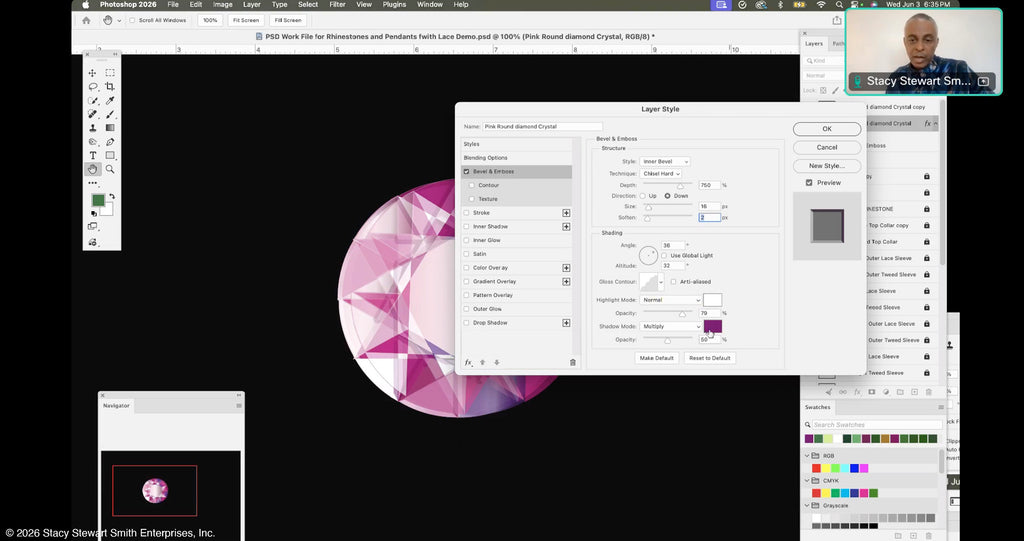
Task: Select the Crop tool
Action: tap(110, 86)
